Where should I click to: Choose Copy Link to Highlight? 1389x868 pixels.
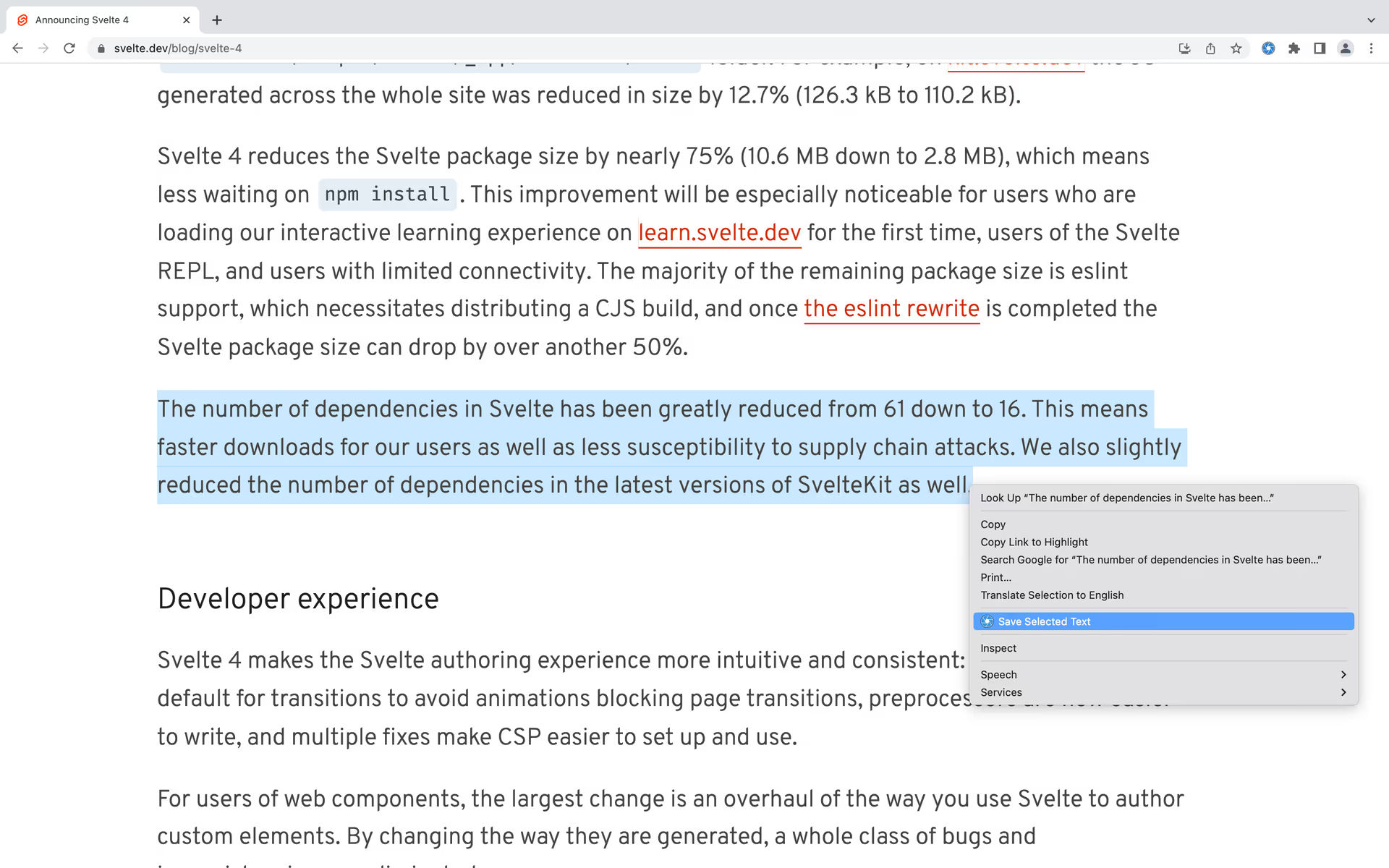pyautogui.click(x=1163, y=542)
